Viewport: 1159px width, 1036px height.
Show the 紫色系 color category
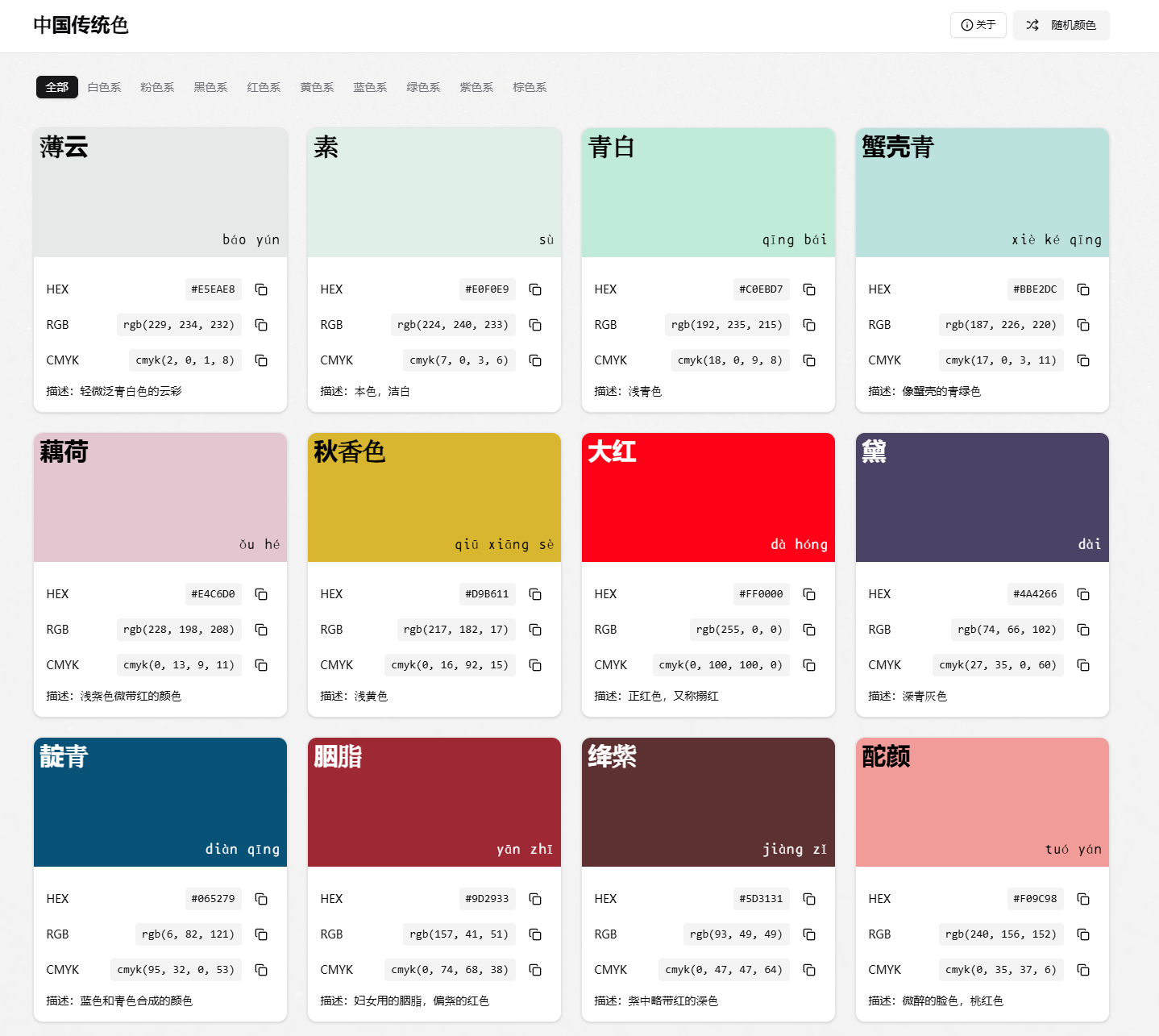point(476,87)
